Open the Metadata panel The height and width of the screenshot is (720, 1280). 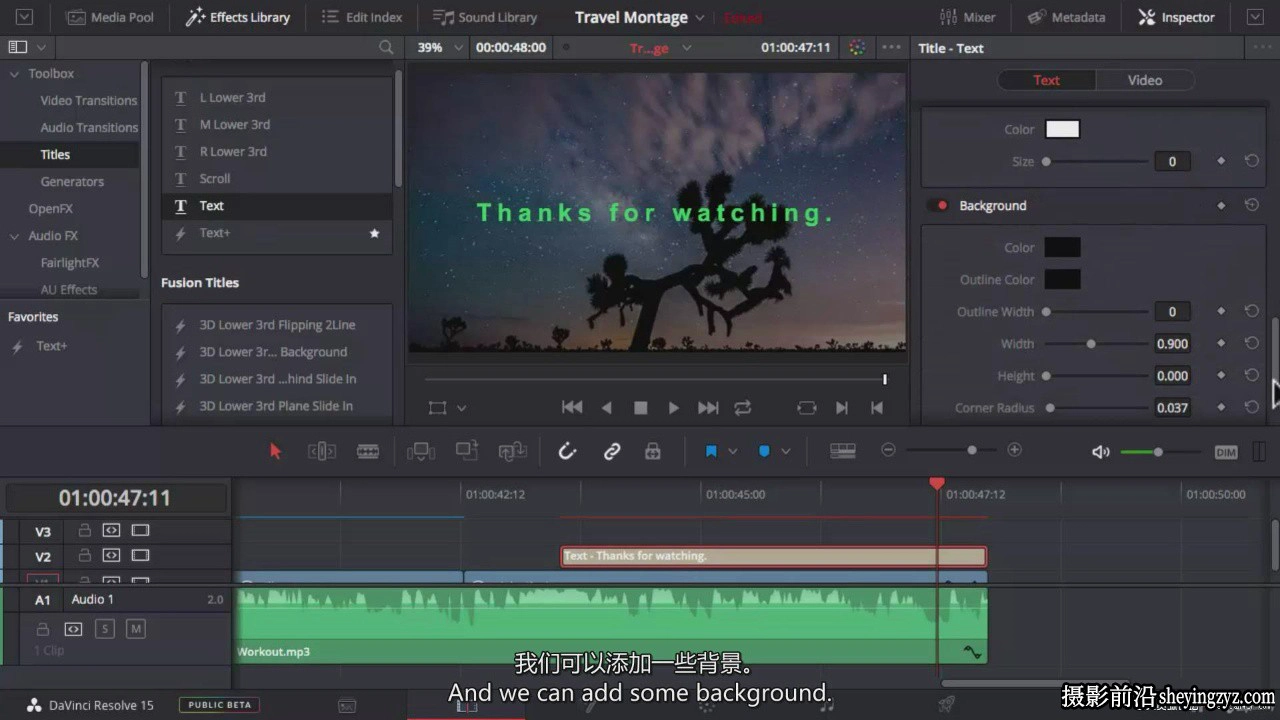(x=1066, y=17)
